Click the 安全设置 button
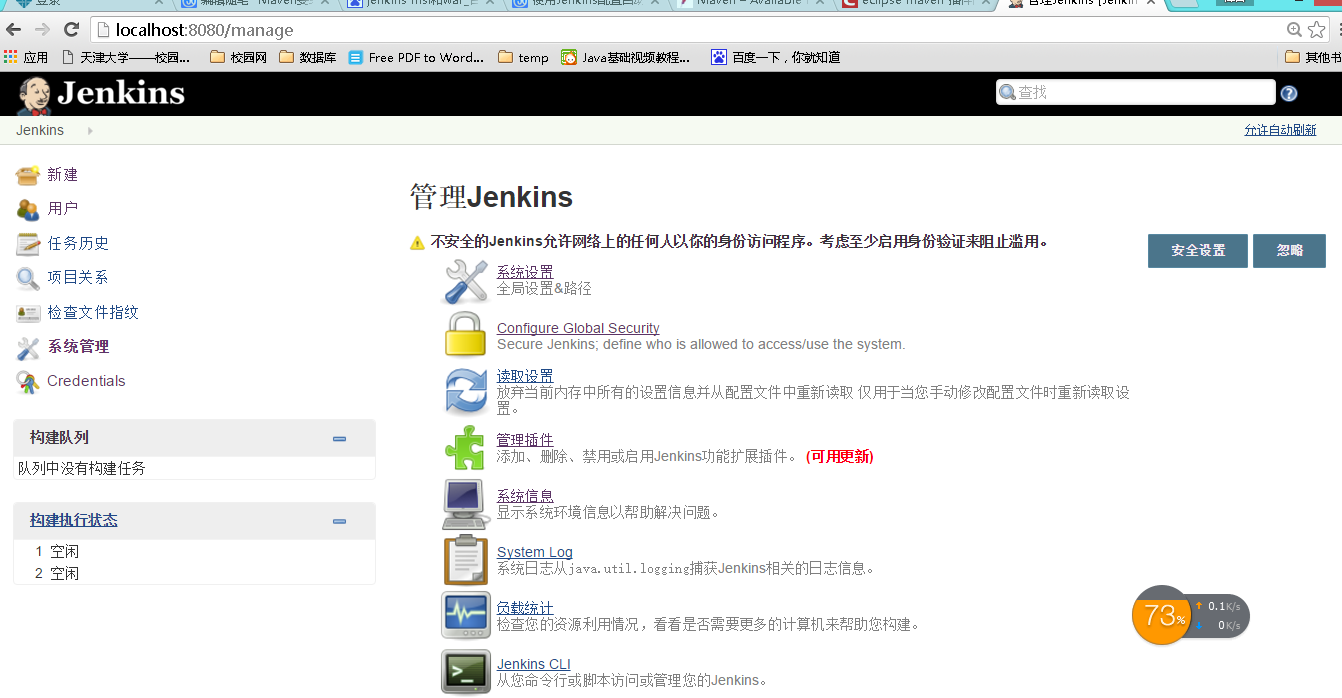1342x698 pixels. click(x=1198, y=251)
